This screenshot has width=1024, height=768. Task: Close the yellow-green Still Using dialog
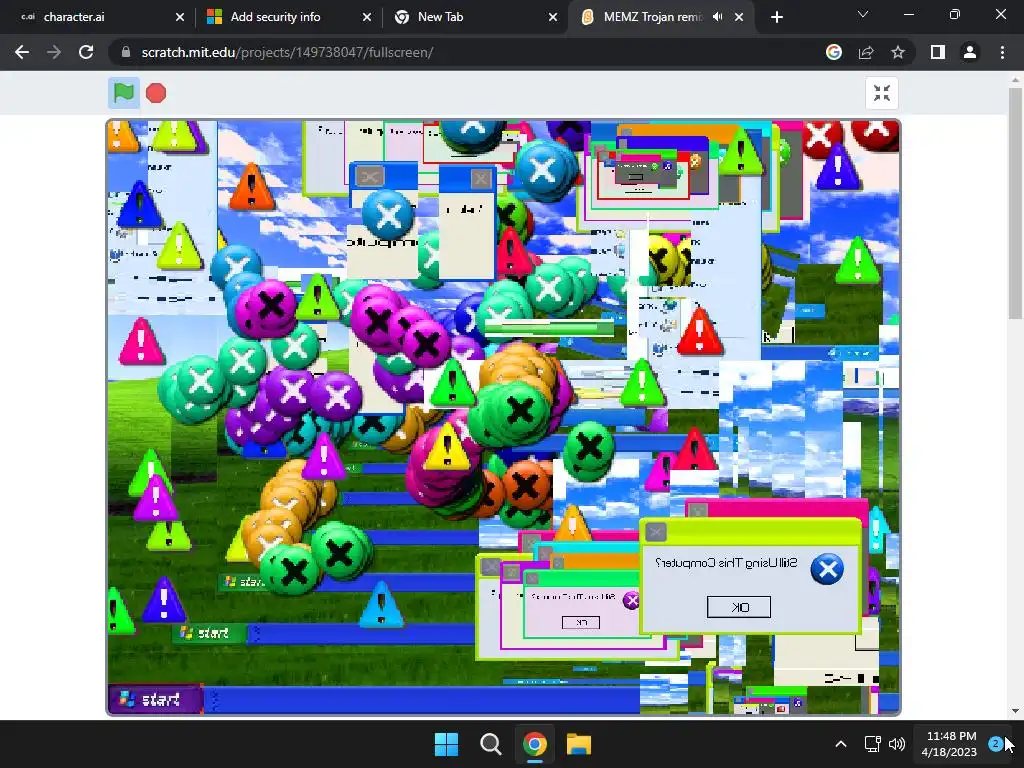coord(656,532)
